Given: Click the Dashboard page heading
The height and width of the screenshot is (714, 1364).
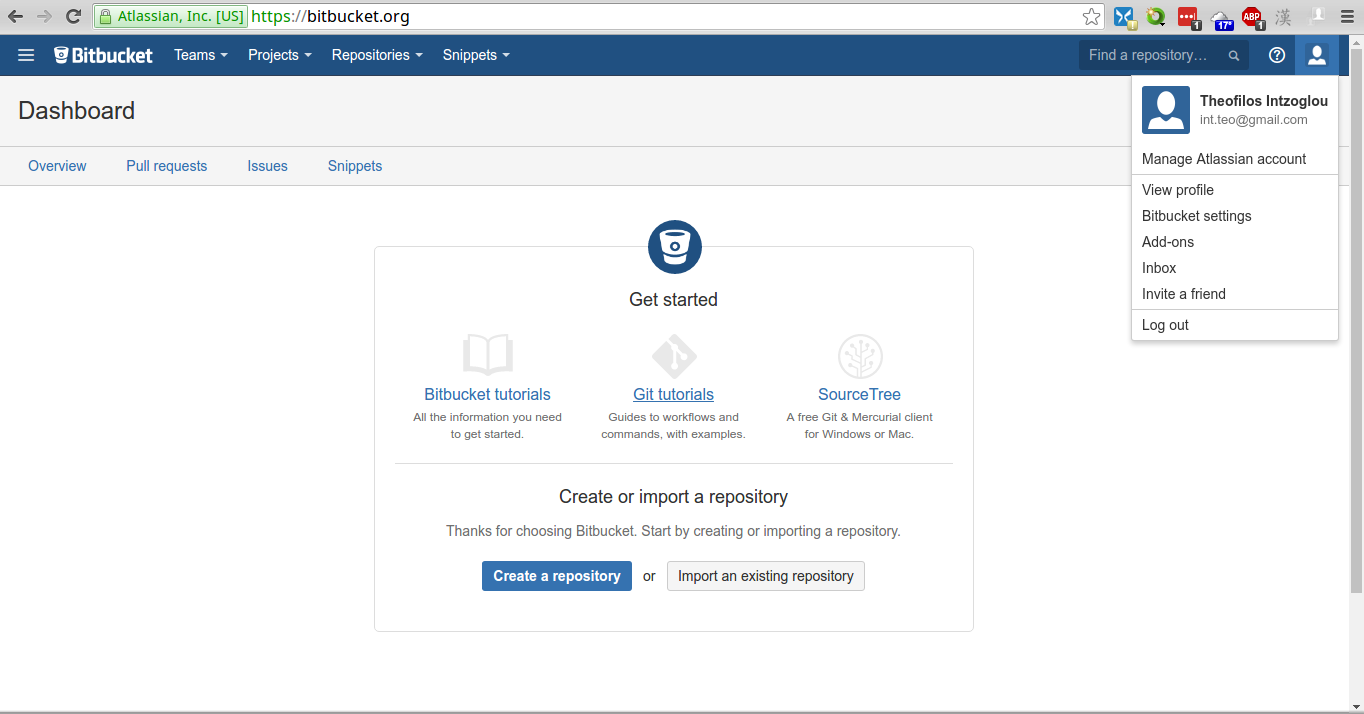Looking at the screenshot, I should [77, 111].
